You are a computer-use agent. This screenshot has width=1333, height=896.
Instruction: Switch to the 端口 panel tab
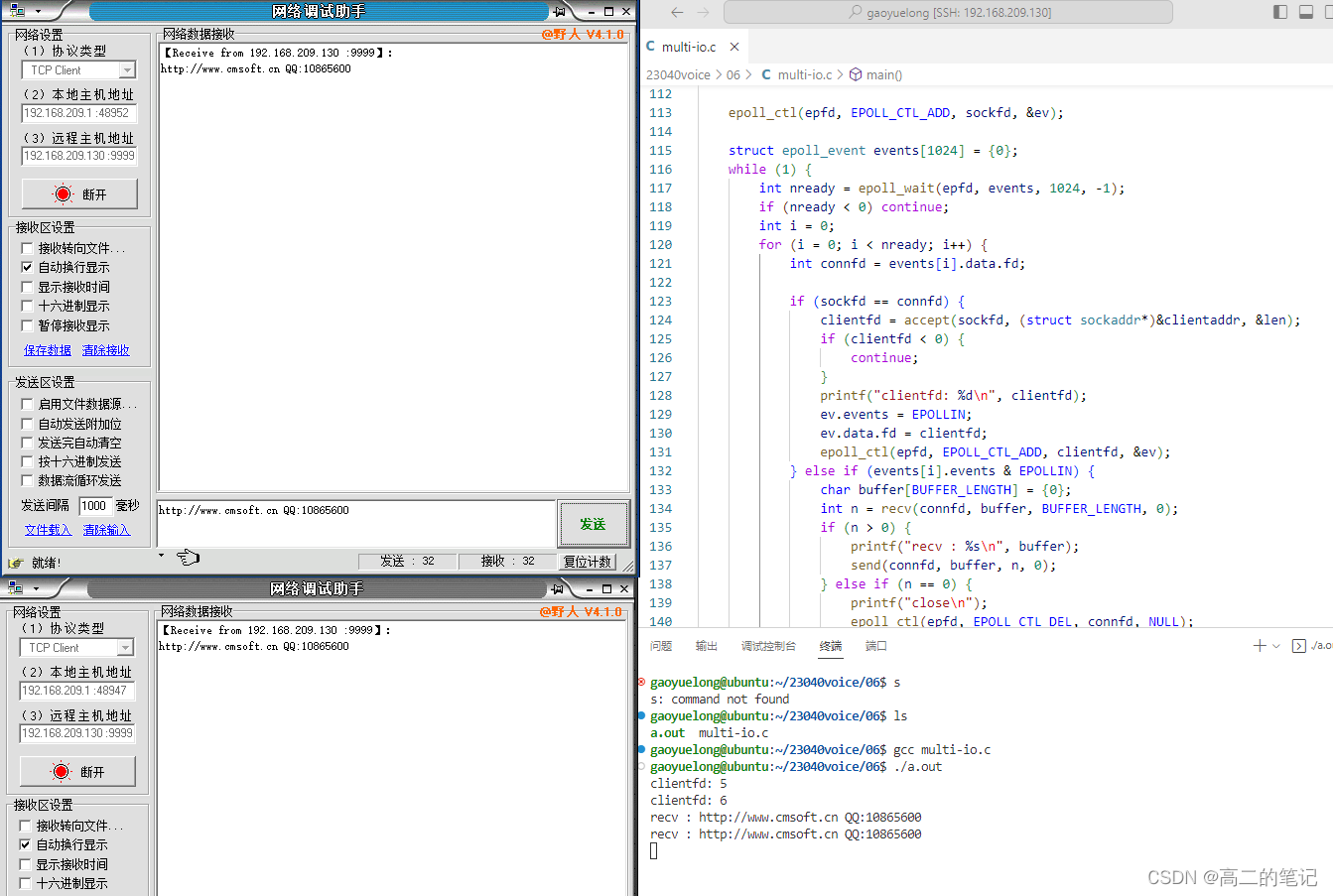coord(876,646)
